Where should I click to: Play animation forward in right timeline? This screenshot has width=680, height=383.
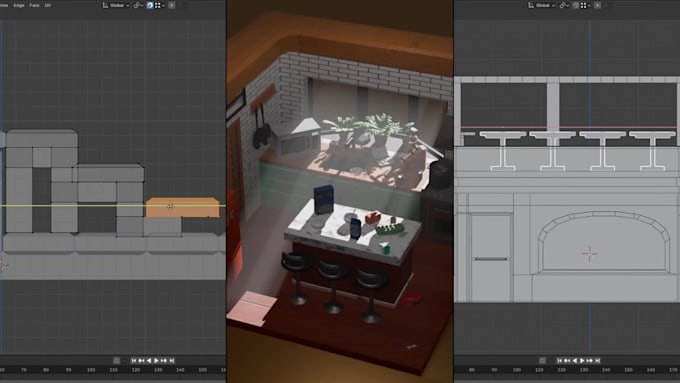click(582, 360)
